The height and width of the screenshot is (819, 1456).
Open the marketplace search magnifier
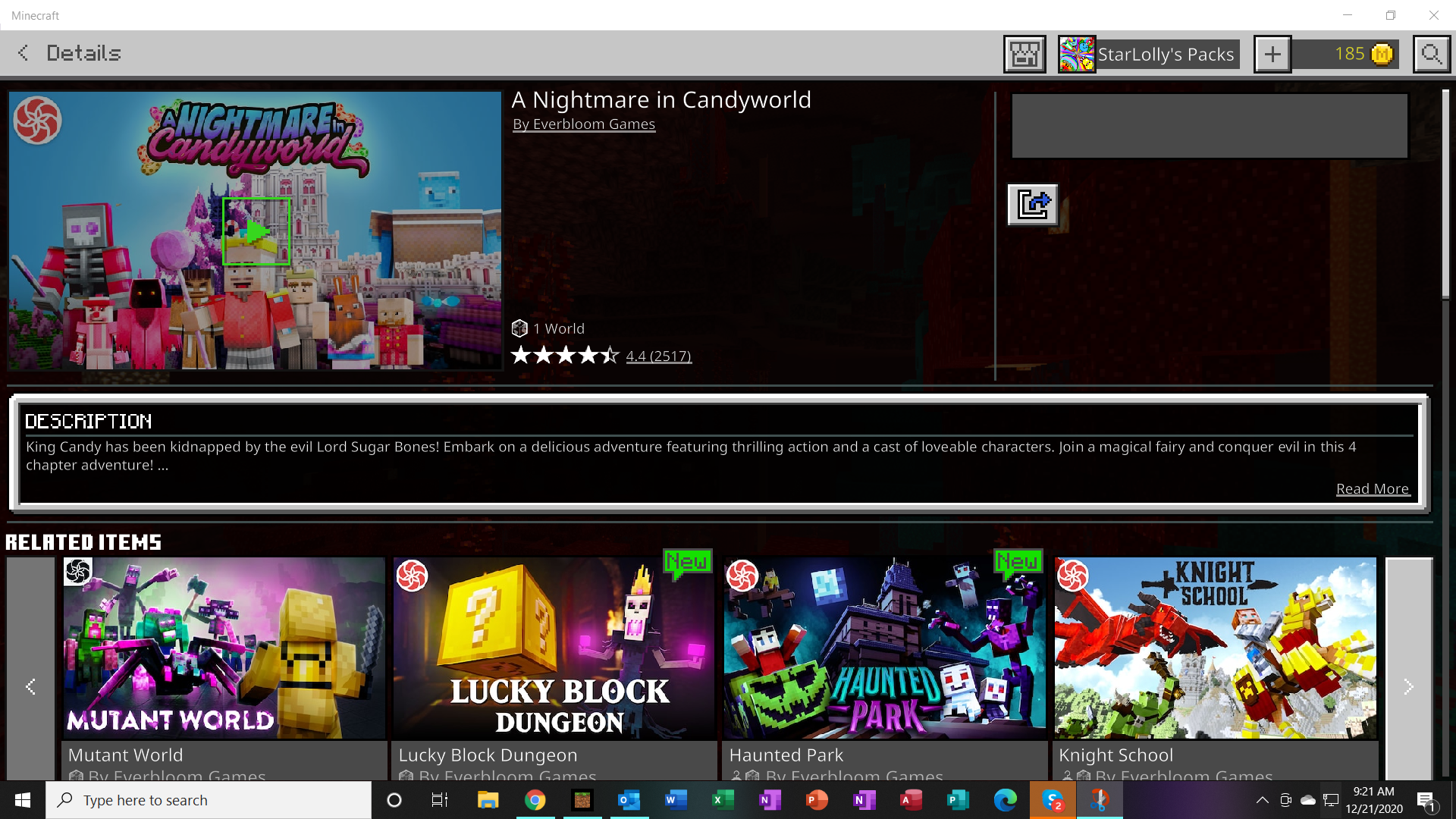coord(1431,54)
